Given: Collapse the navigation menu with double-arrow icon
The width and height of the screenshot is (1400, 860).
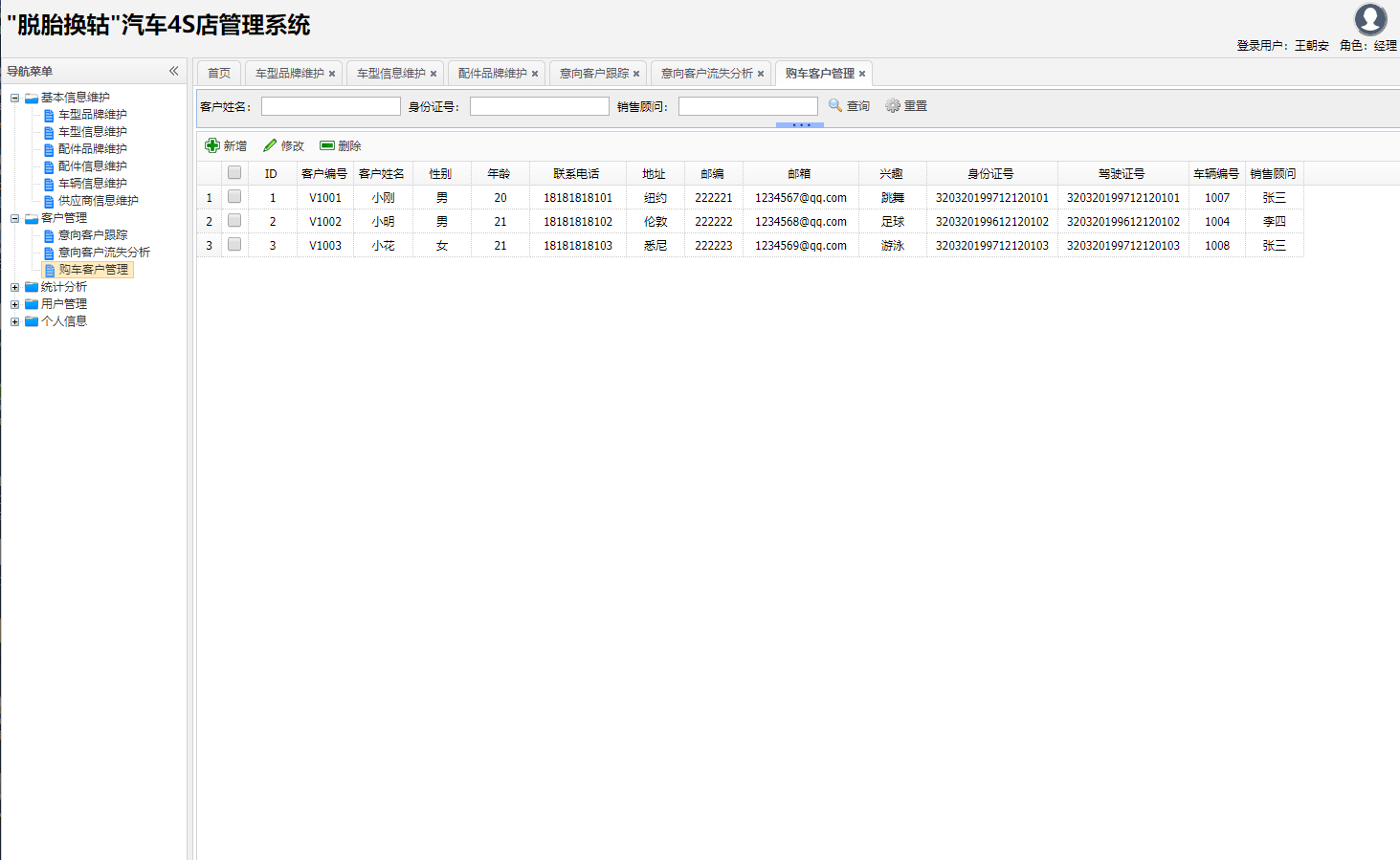Looking at the screenshot, I should [x=174, y=71].
